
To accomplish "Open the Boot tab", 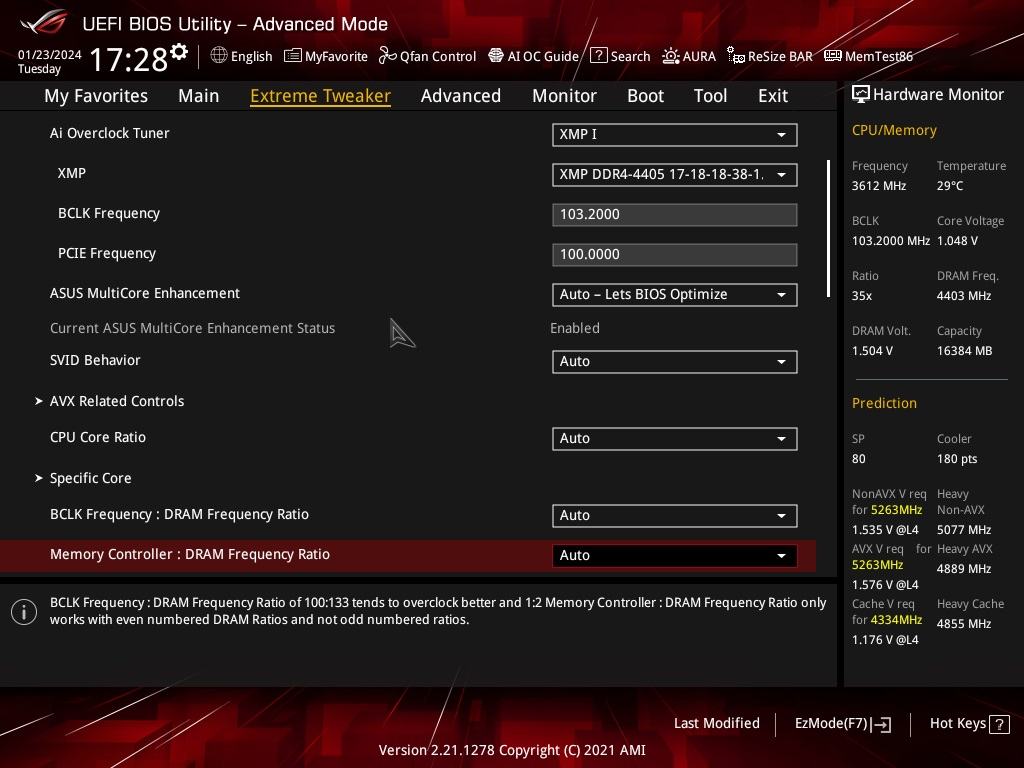I will point(645,96).
